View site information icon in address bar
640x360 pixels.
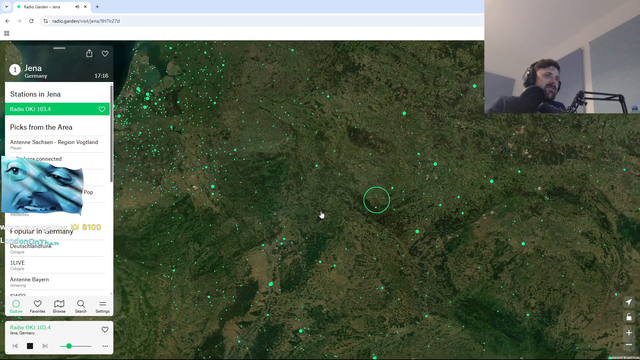45,21
